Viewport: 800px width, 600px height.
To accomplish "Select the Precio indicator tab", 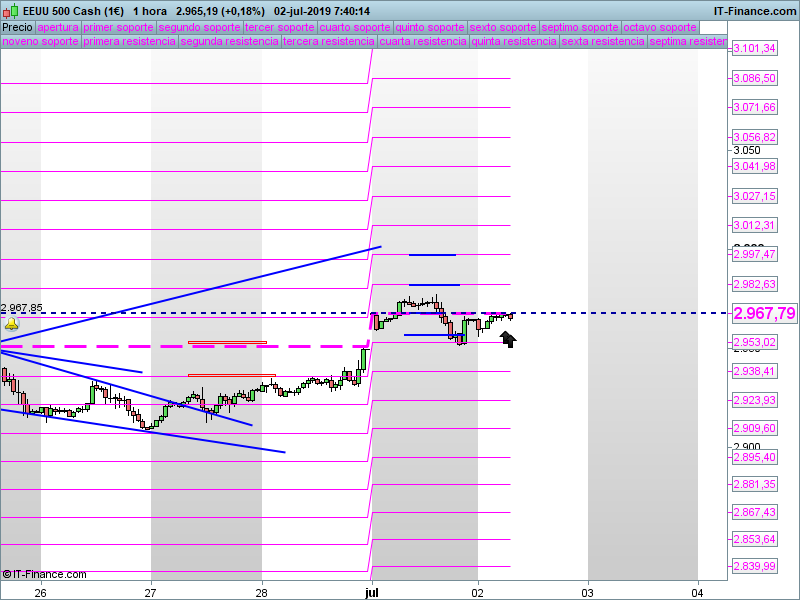I will click(17, 27).
